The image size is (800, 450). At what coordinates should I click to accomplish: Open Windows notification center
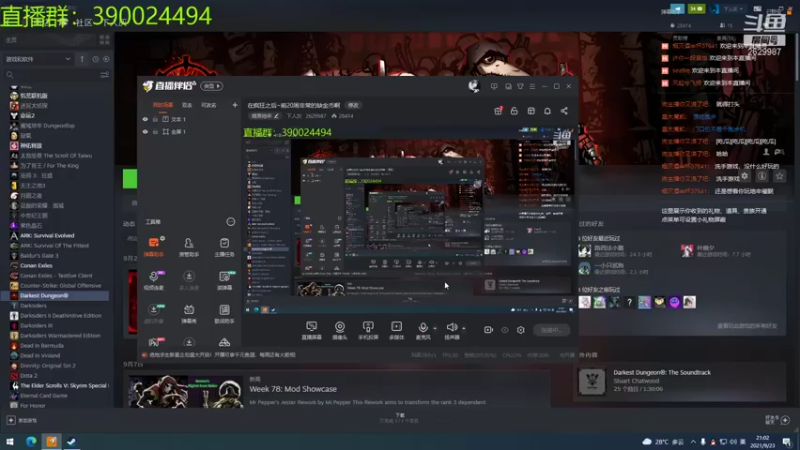point(787,441)
